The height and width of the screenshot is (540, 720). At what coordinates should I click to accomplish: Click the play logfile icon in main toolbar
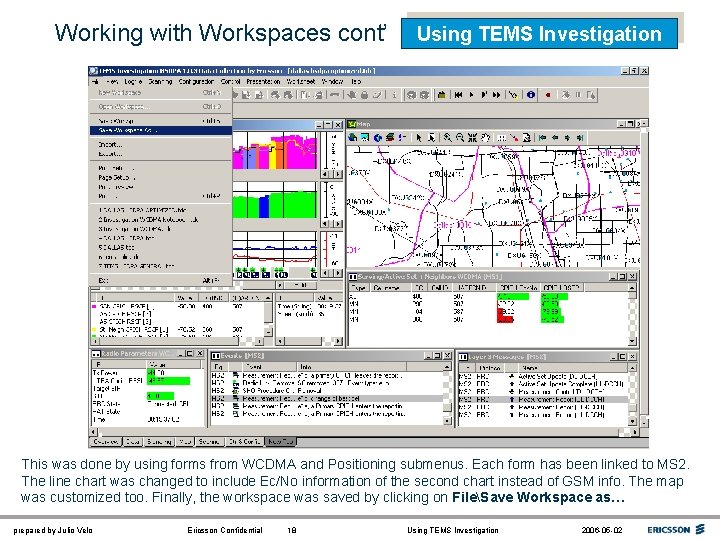471,95
